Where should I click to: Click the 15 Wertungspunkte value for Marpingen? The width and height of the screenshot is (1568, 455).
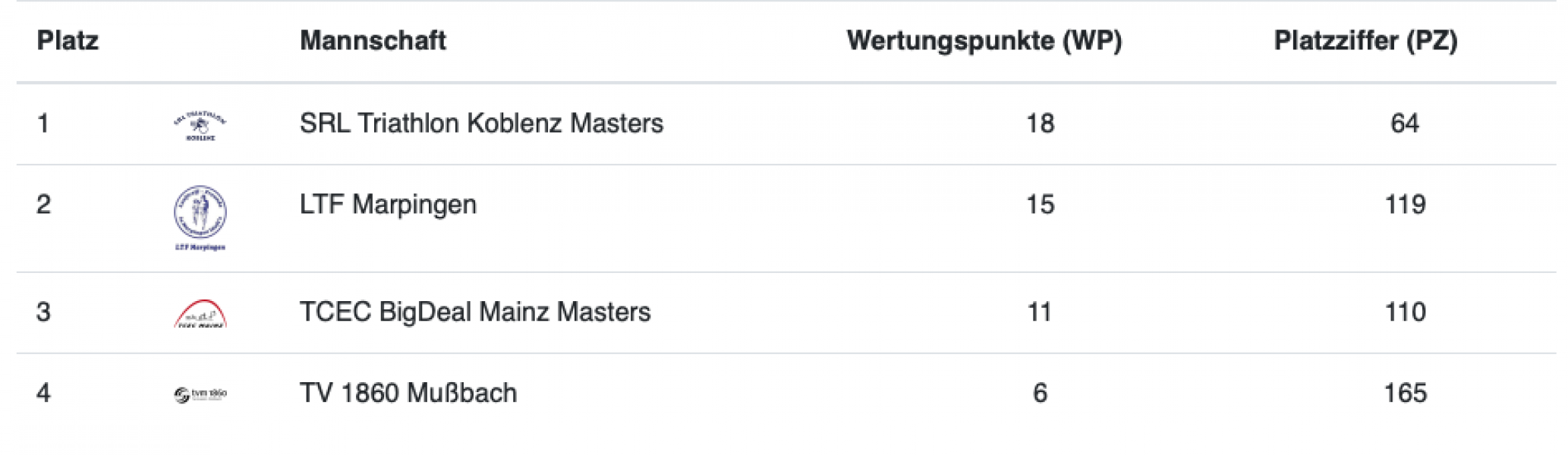tap(1040, 205)
